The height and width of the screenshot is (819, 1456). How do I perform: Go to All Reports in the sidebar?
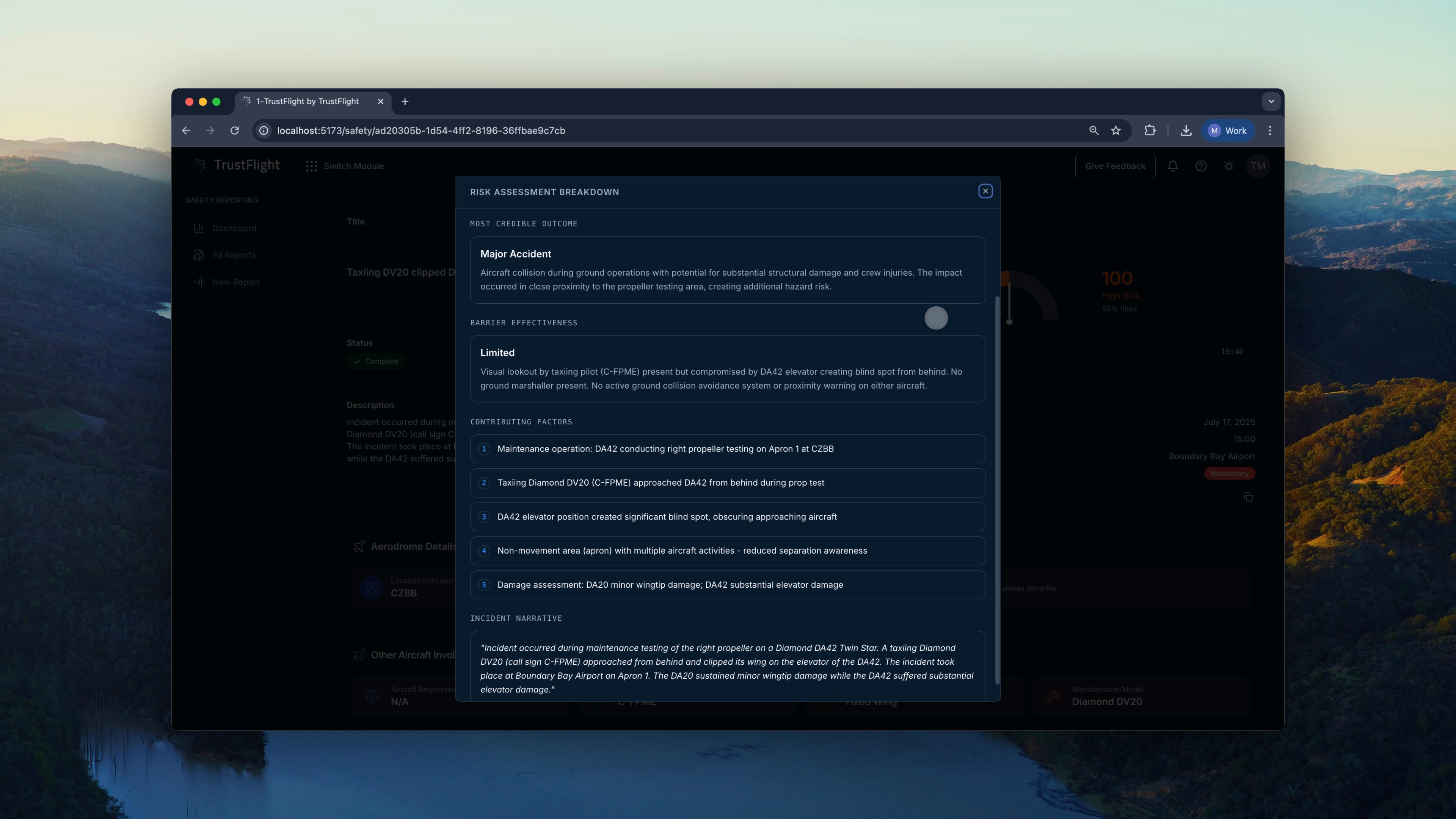coord(234,255)
